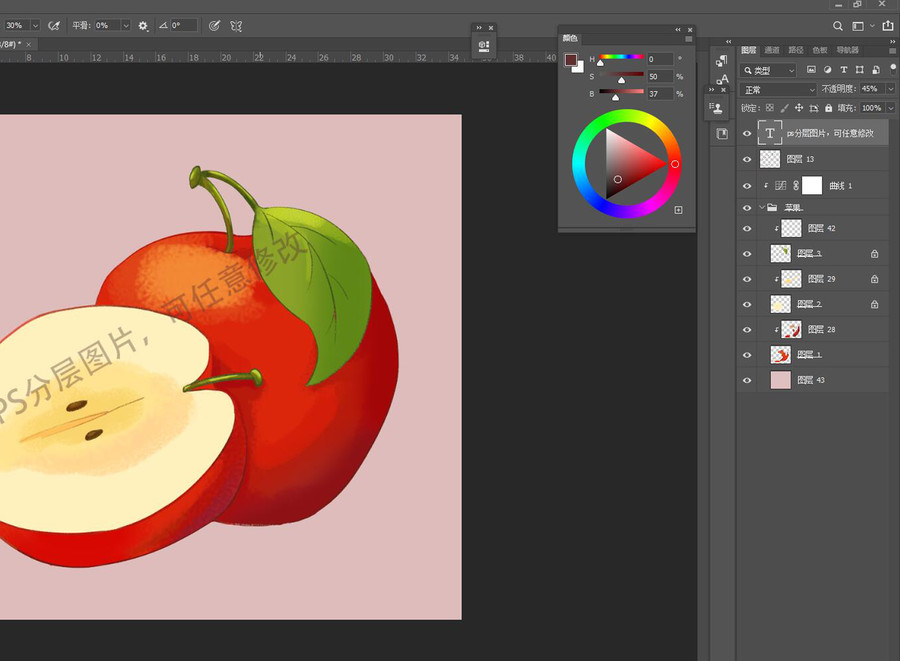900x661 pixels.
Task: Select the 图层 1 layer thumbnail
Action: 780,355
